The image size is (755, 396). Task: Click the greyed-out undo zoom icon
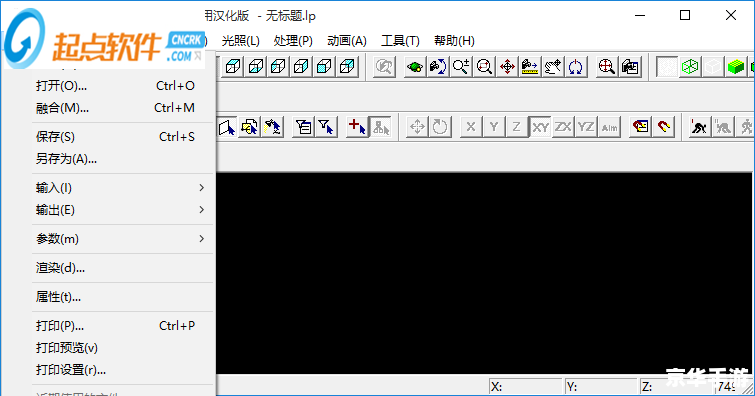tap(384, 66)
